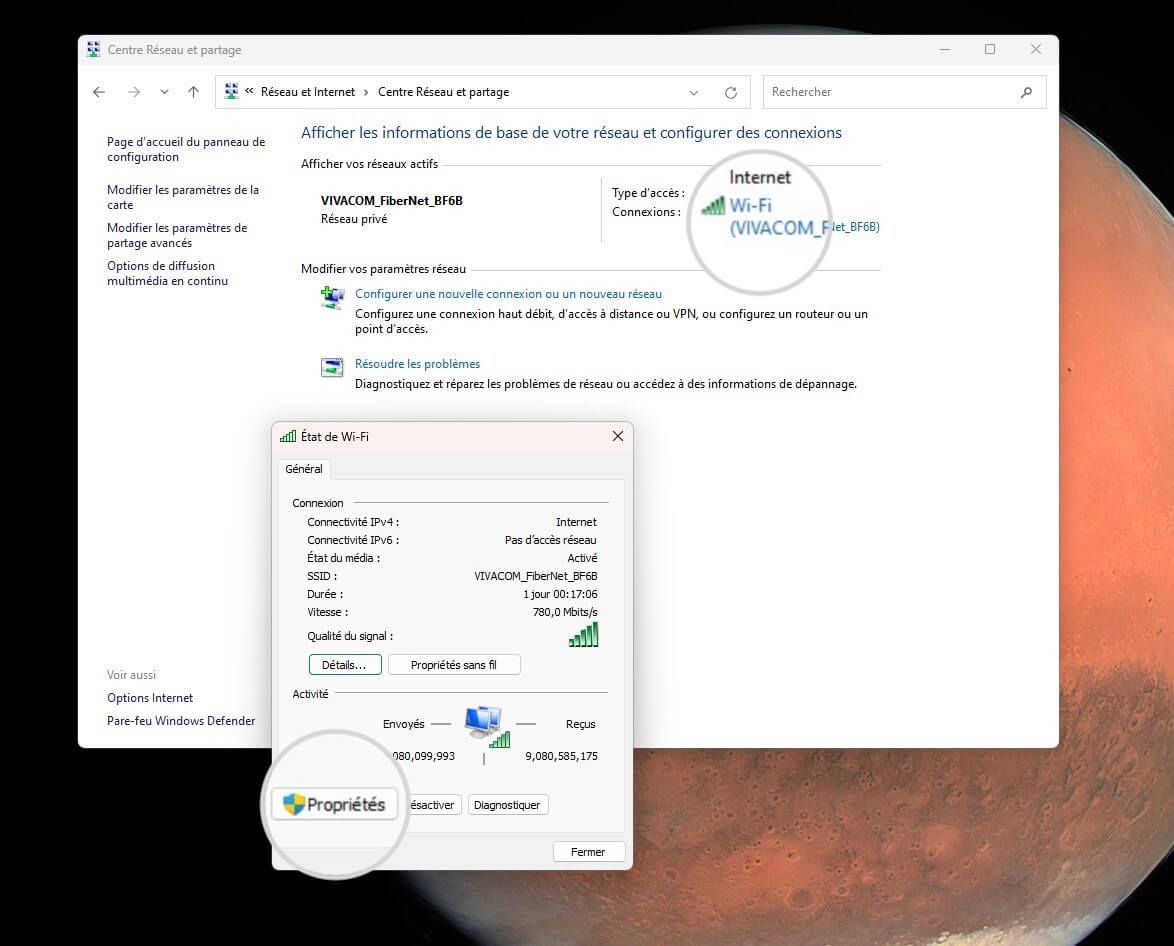1174x946 pixels.
Task: Click the Fermer button
Action: pos(588,852)
